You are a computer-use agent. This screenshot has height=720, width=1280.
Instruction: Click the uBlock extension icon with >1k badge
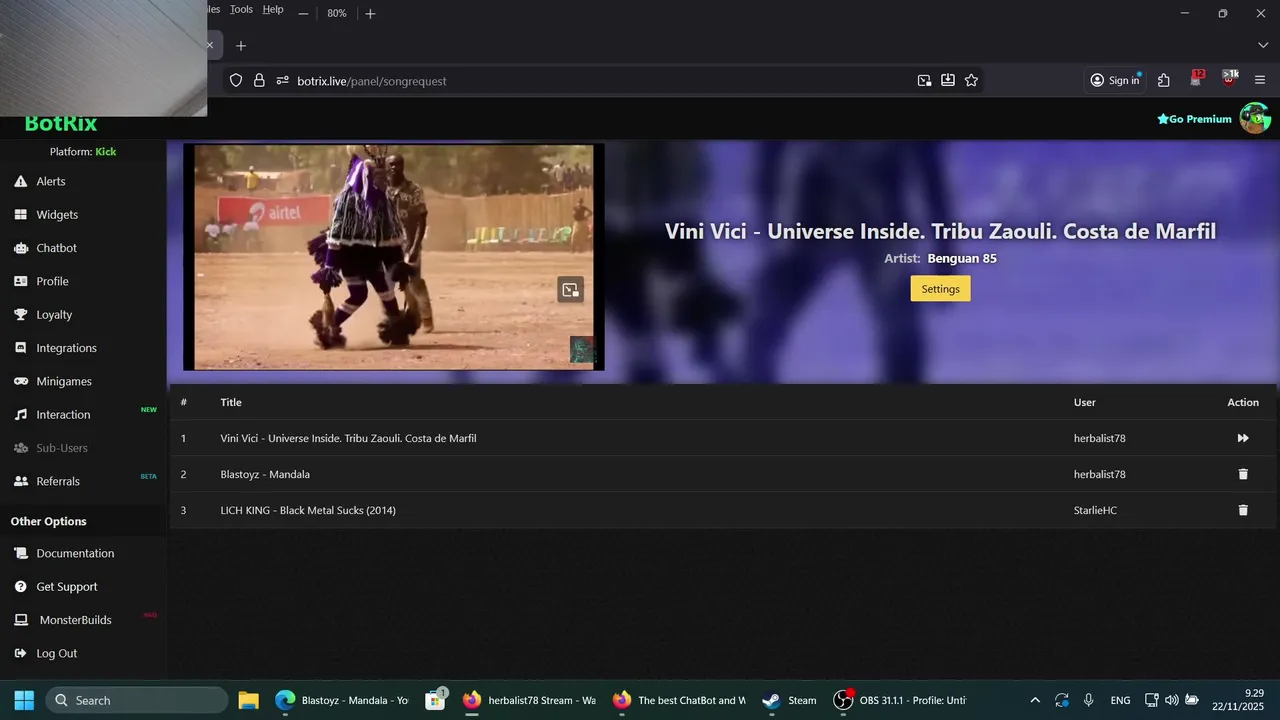tap(1230, 79)
